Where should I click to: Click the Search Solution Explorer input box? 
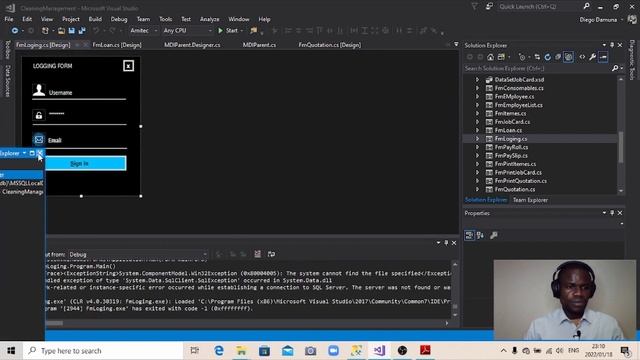[x=537, y=69]
